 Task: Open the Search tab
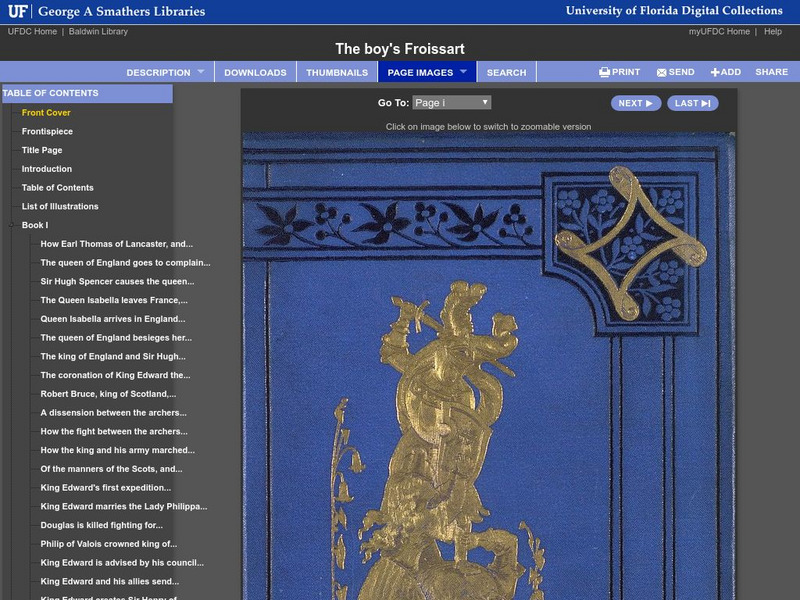coord(506,72)
